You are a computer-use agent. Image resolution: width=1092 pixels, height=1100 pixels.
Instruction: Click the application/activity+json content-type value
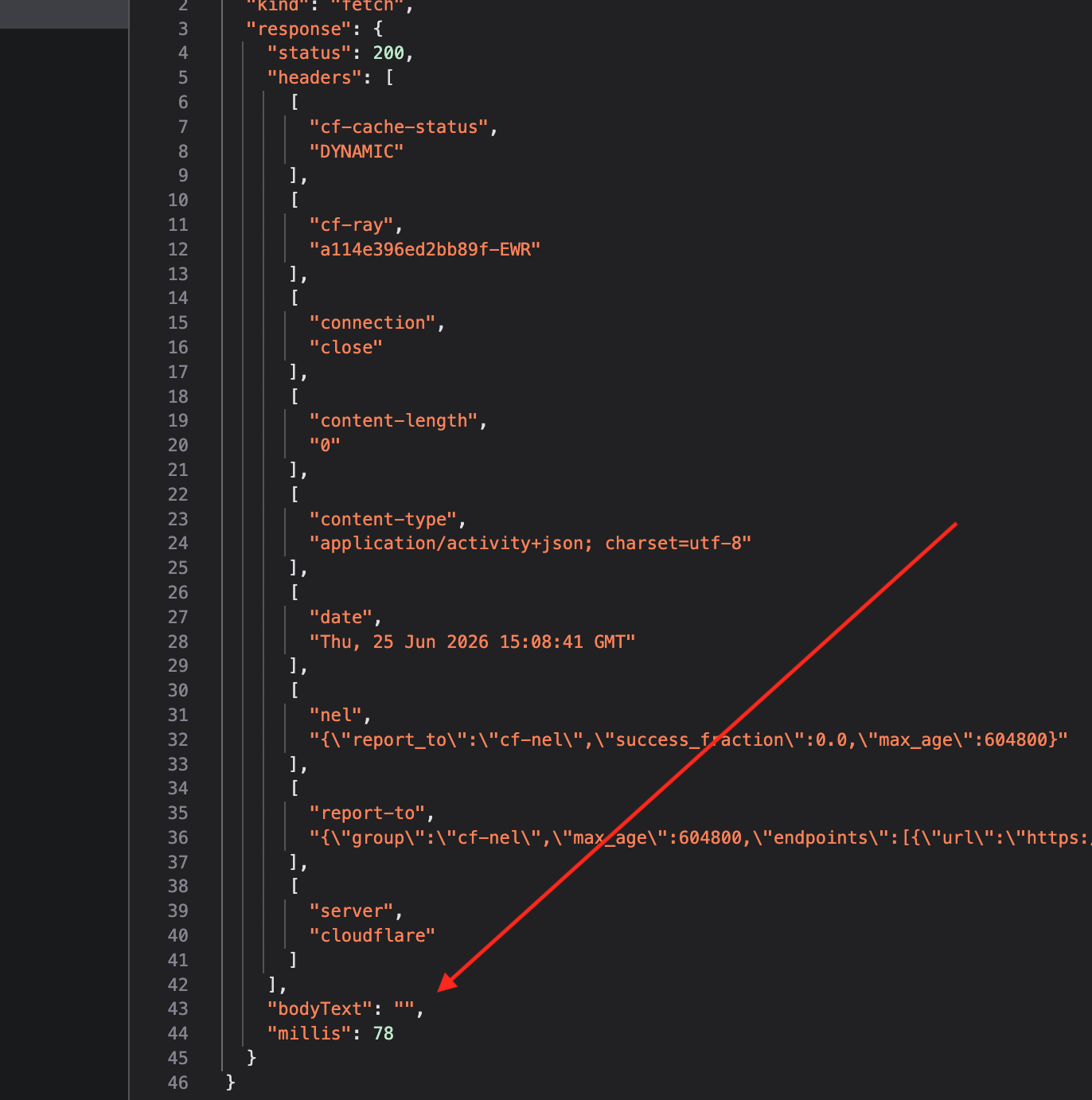[x=530, y=543]
